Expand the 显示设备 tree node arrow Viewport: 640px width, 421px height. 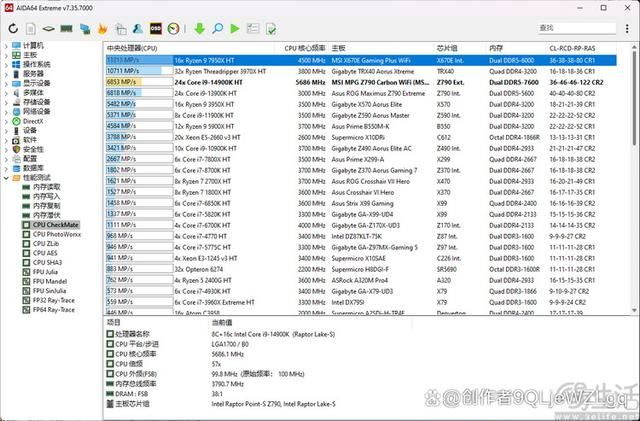tap(6, 83)
